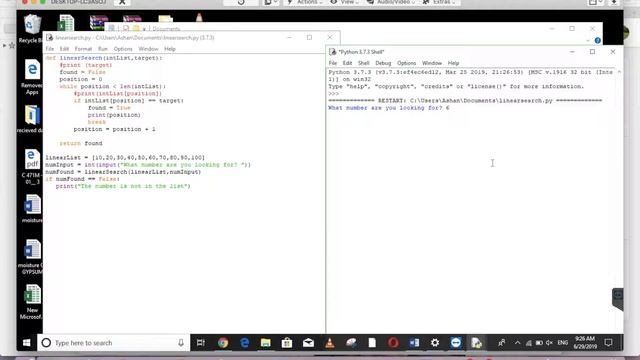Screen dimensions: 640x360
Task: Open Options menu in Python Shell window
Action: point(407,63)
